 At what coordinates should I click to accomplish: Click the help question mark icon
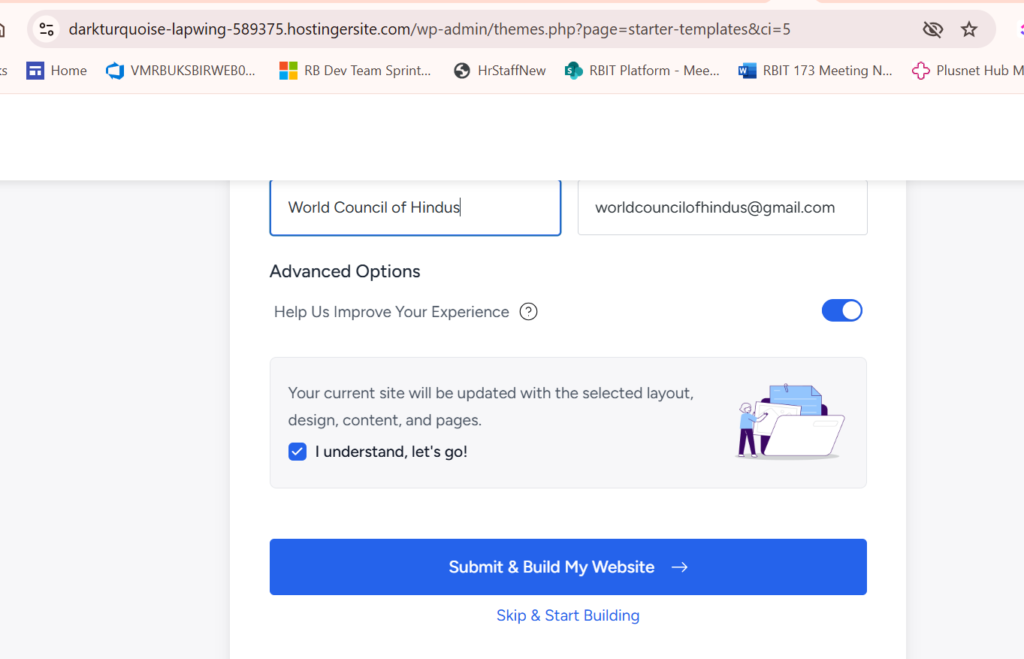pyautogui.click(x=529, y=312)
